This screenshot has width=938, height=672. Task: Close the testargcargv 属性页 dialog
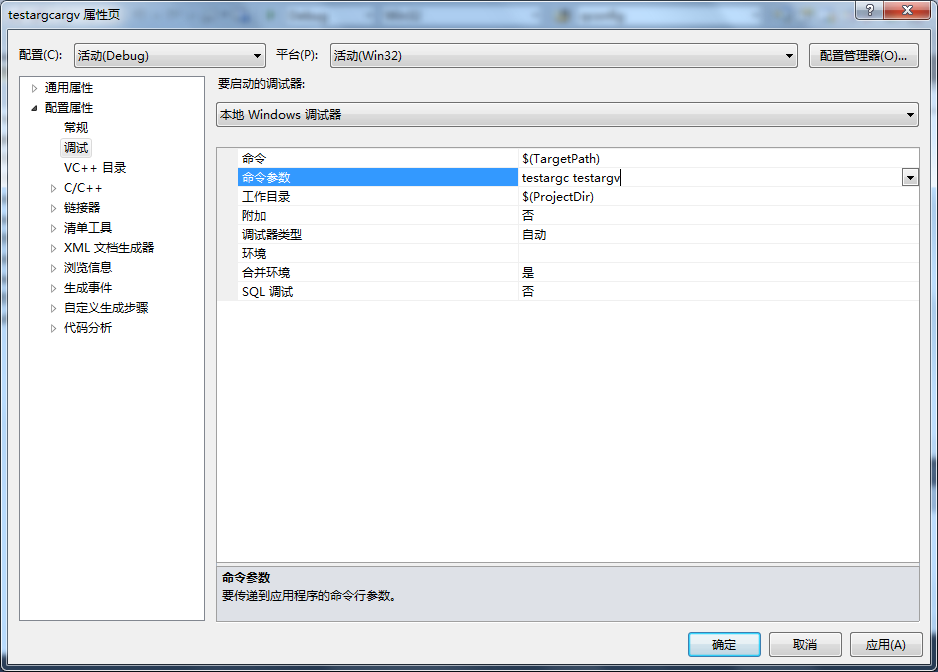click(x=907, y=10)
